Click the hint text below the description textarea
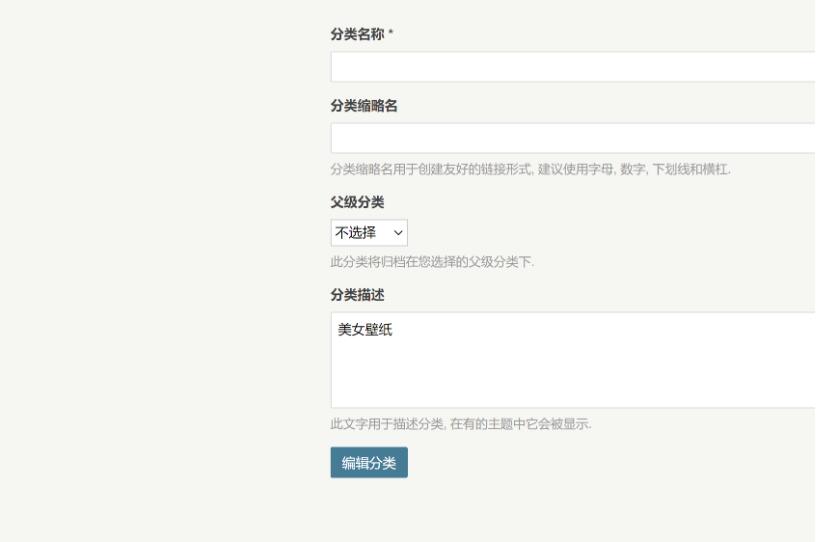Screen dimensions: 828x542 click(461, 424)
